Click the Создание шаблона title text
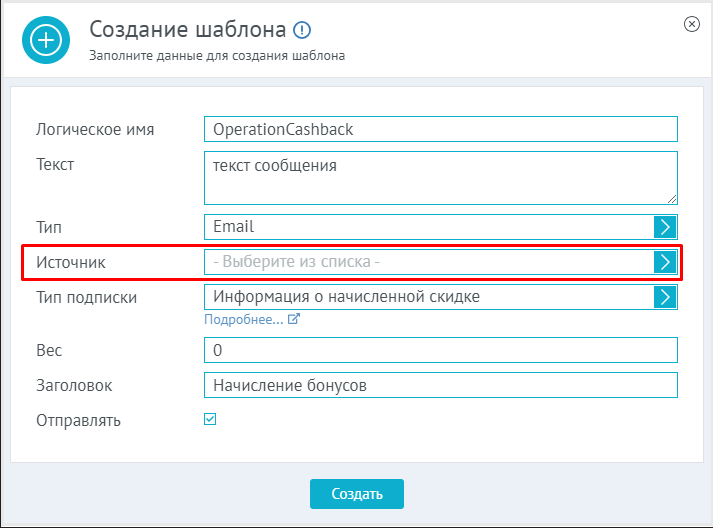This screenshot has width=713, height=528. (x=188, y=30)
